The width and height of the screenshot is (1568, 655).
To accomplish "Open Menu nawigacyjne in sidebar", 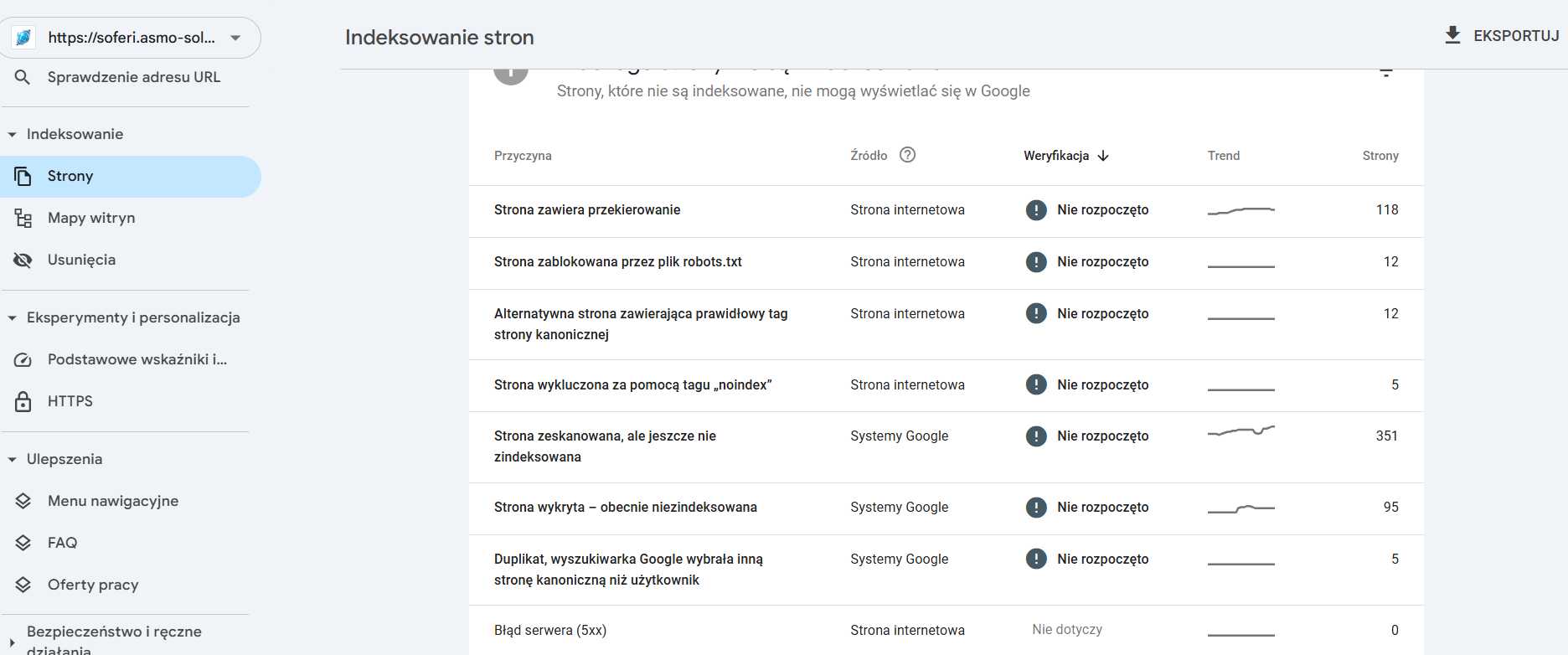I will (112, 501).
